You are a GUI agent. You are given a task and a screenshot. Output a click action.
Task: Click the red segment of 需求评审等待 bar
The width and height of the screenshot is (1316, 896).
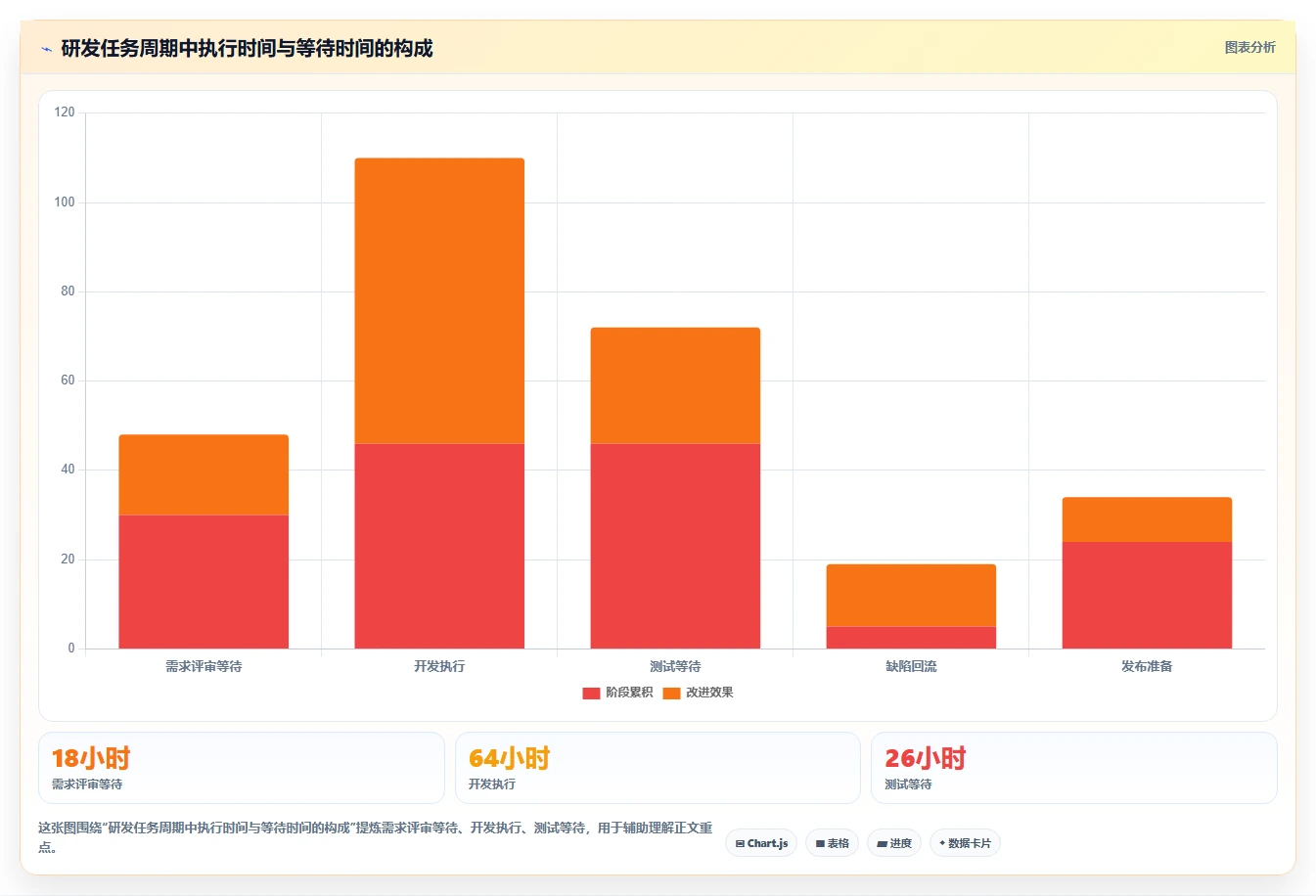tap(204, 582)
